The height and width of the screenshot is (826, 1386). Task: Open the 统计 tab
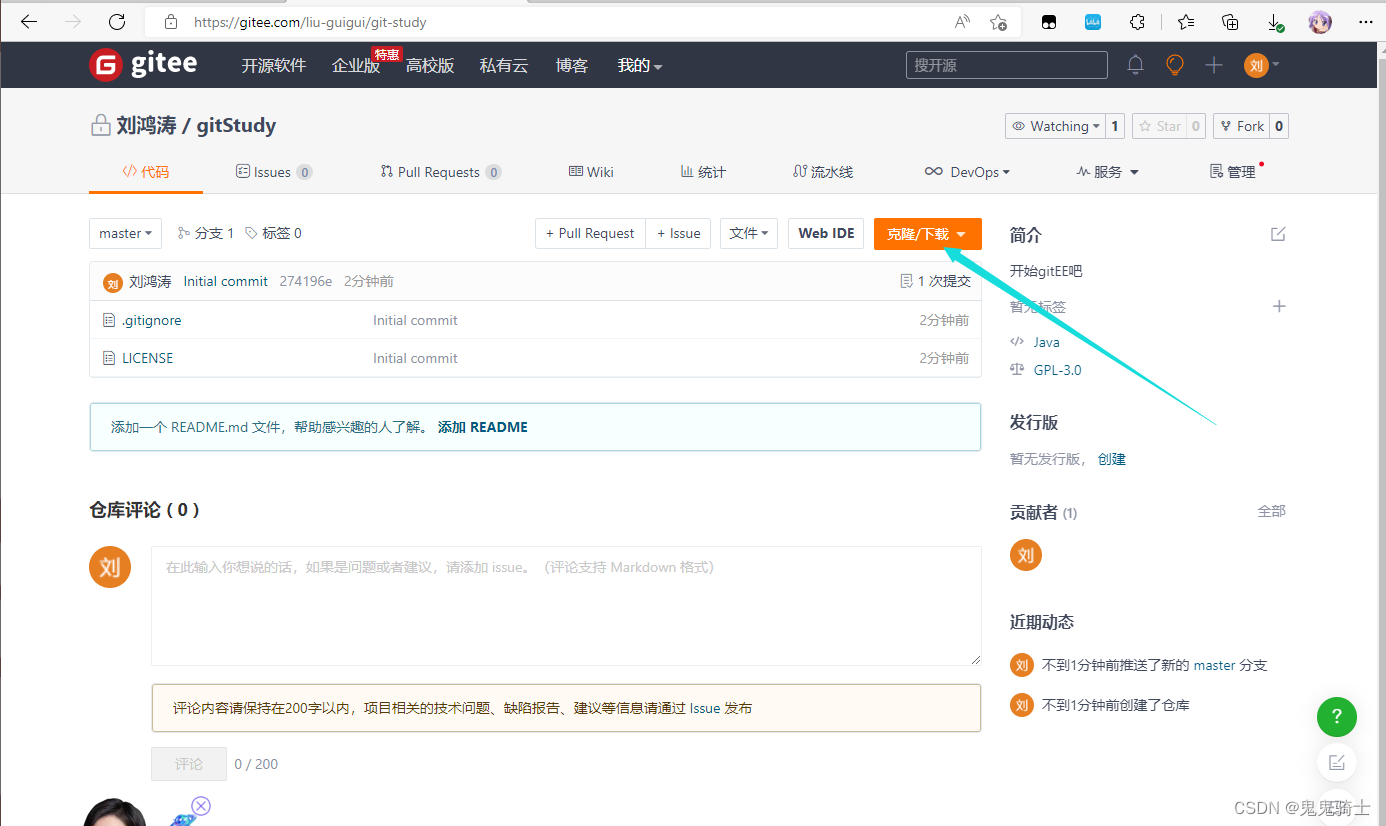coord(703,172)
